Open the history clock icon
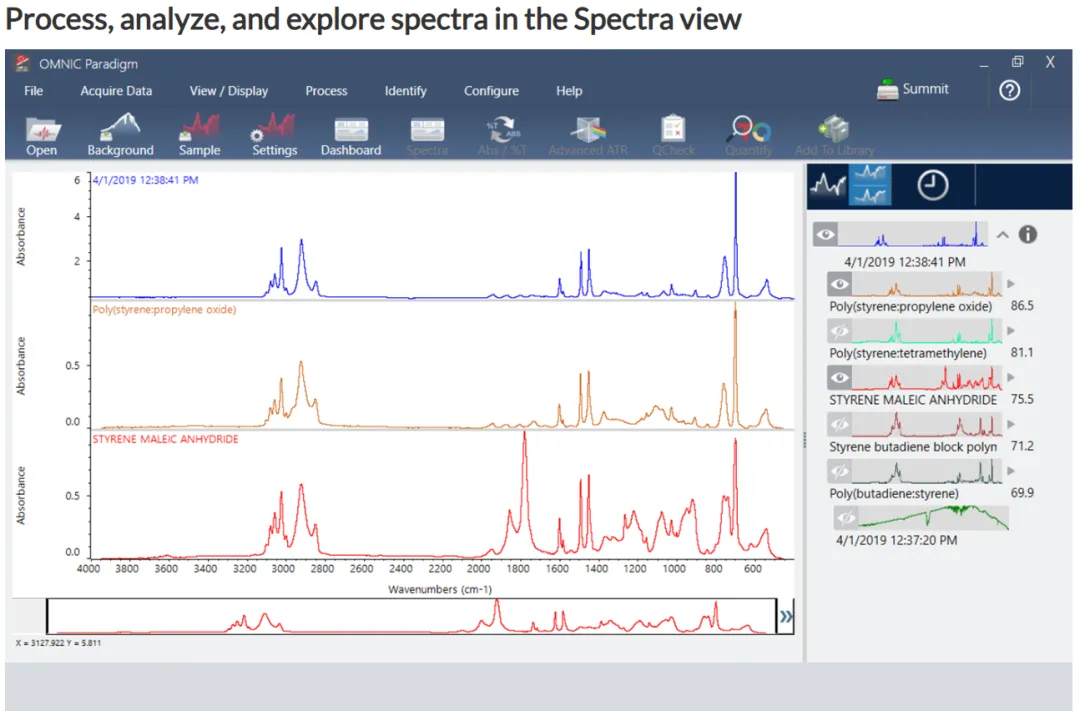The height and width of the screenshot is (711, 1080). (x=933, y=185)
